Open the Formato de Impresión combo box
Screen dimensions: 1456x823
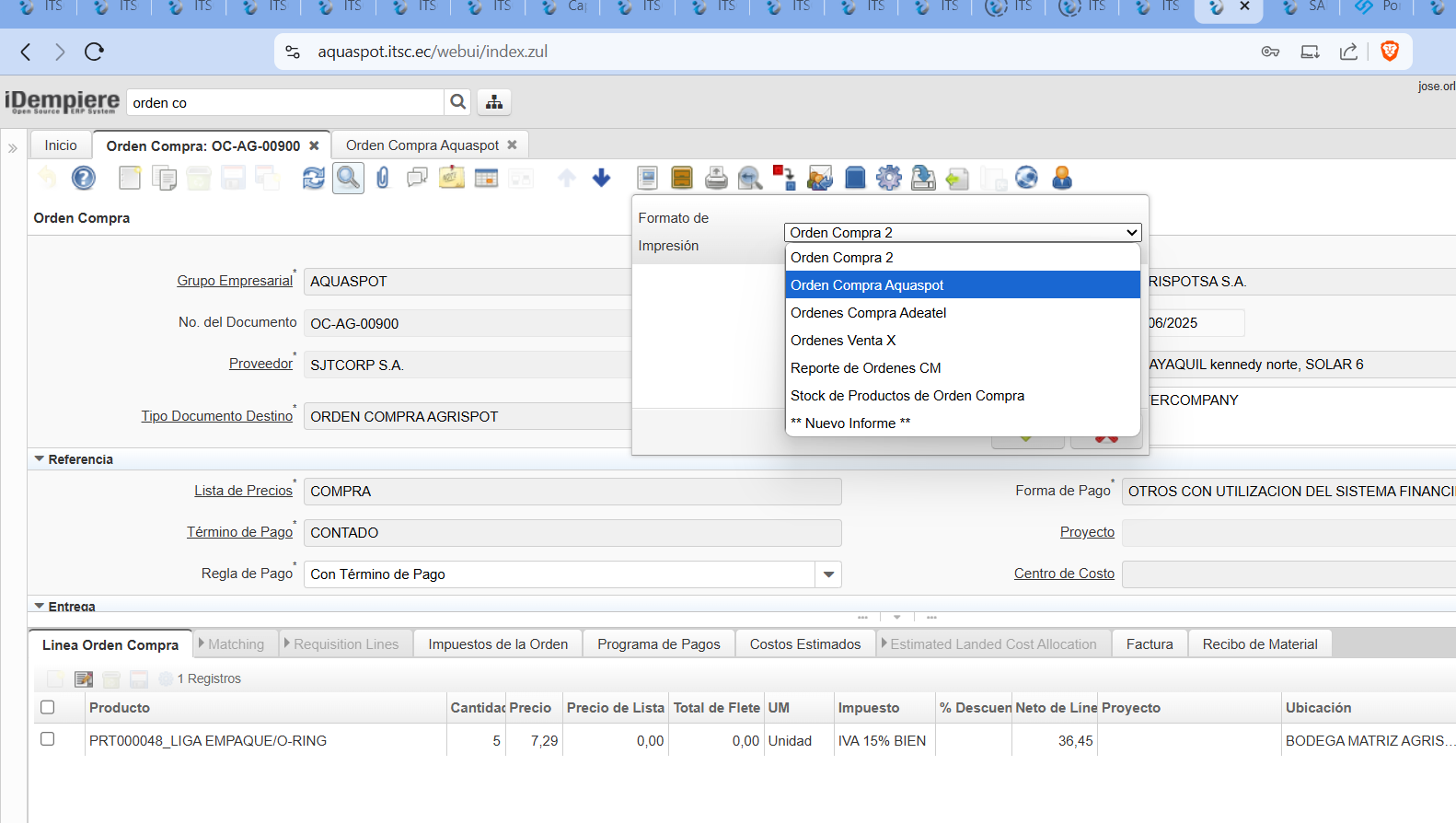(x=962, y=233)
